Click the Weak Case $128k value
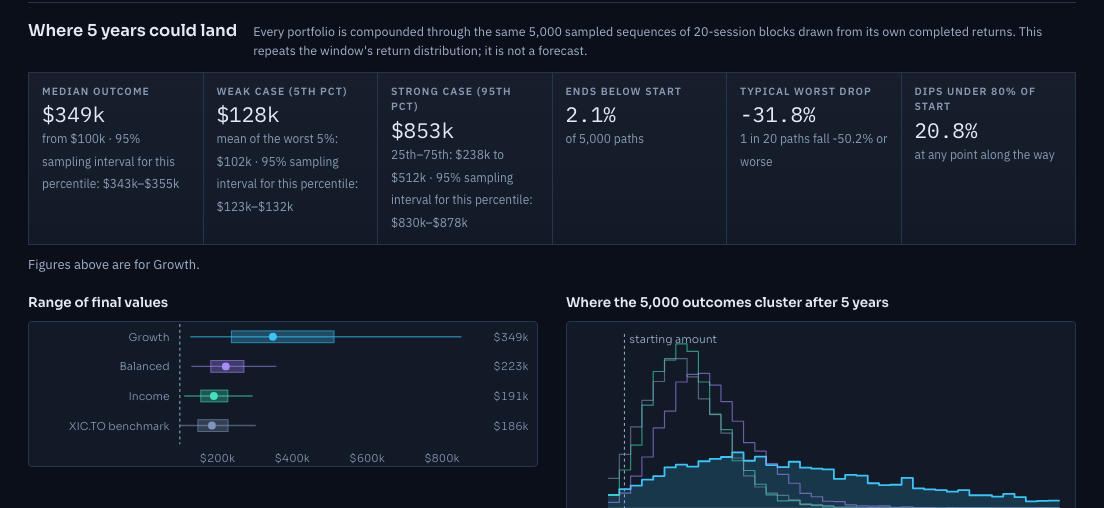The image size is (1104, 508). pos(248,115)
